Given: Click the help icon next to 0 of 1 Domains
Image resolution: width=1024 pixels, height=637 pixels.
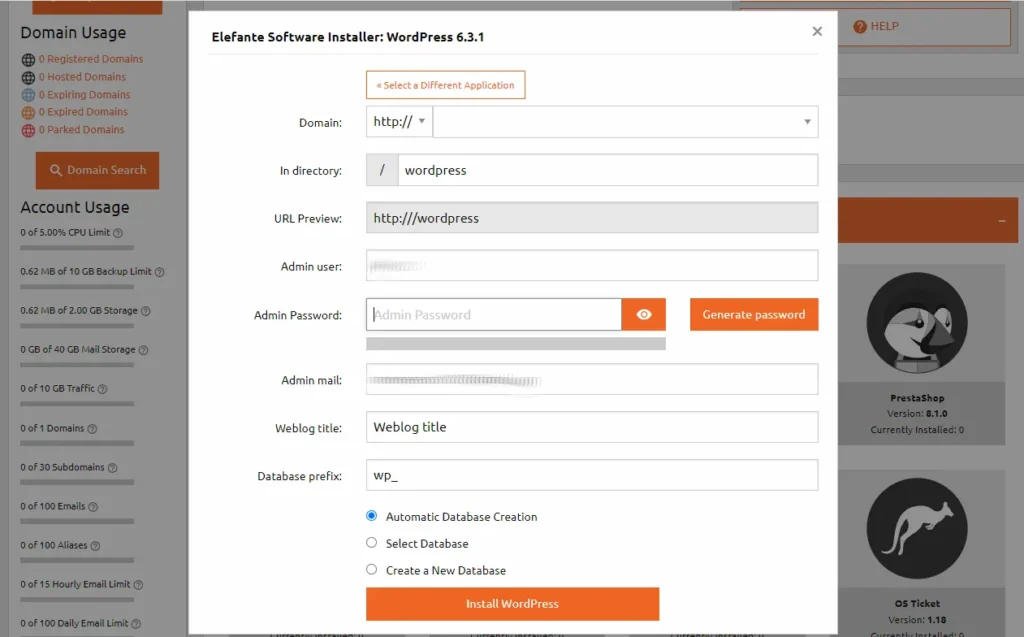Looking at the screenshot, I should coord(92,429).
